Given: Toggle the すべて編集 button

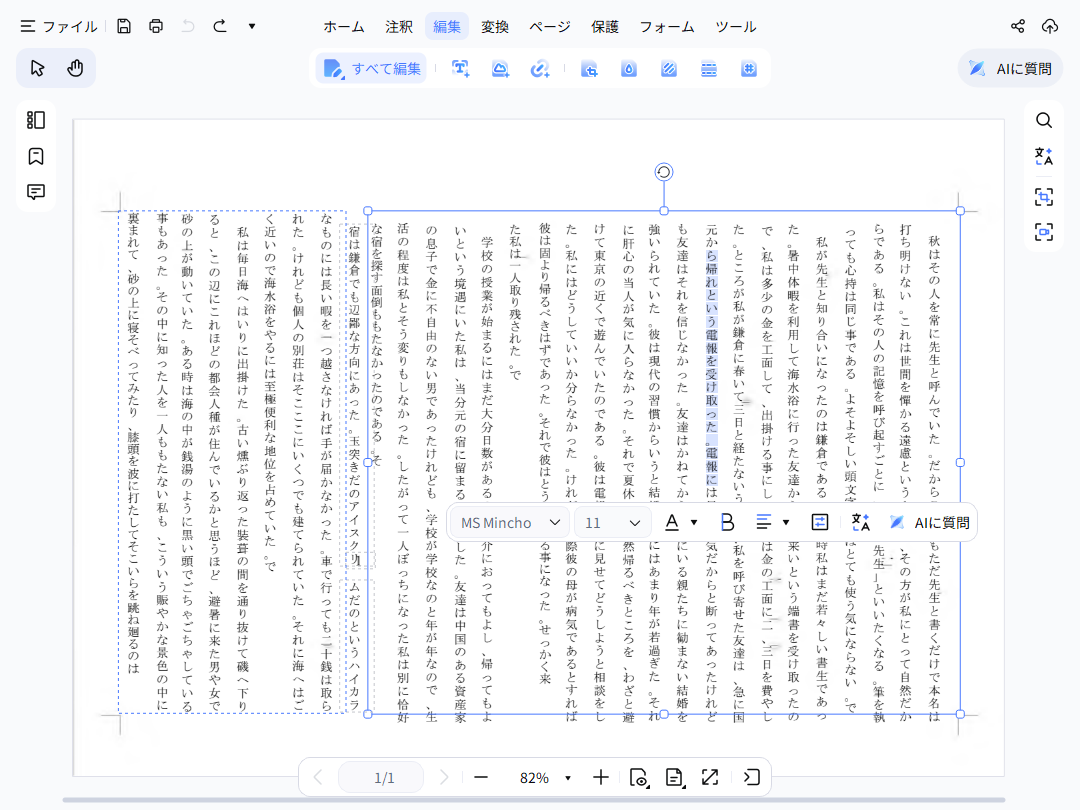Looking at the screenshot, I should tap(372, 69).
